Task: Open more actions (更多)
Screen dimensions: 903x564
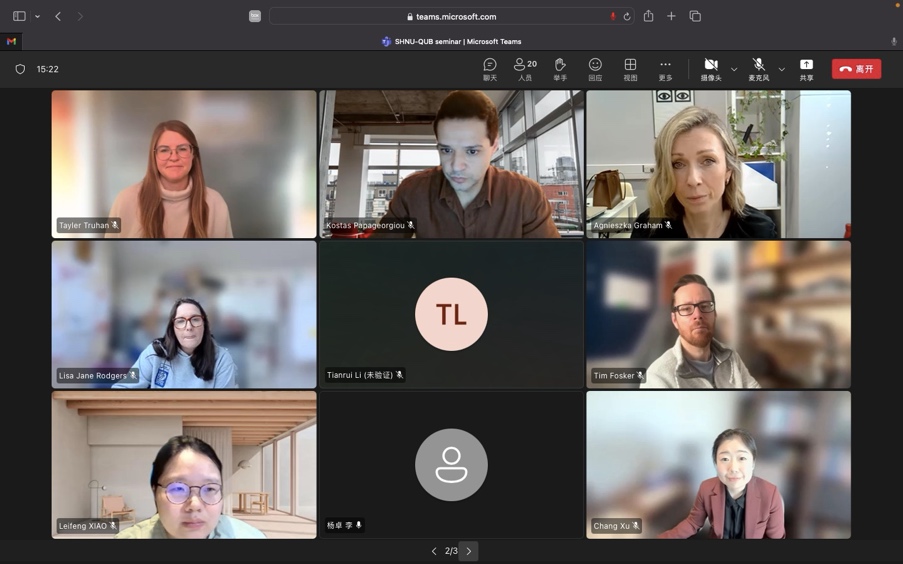Action: [665, 69]
